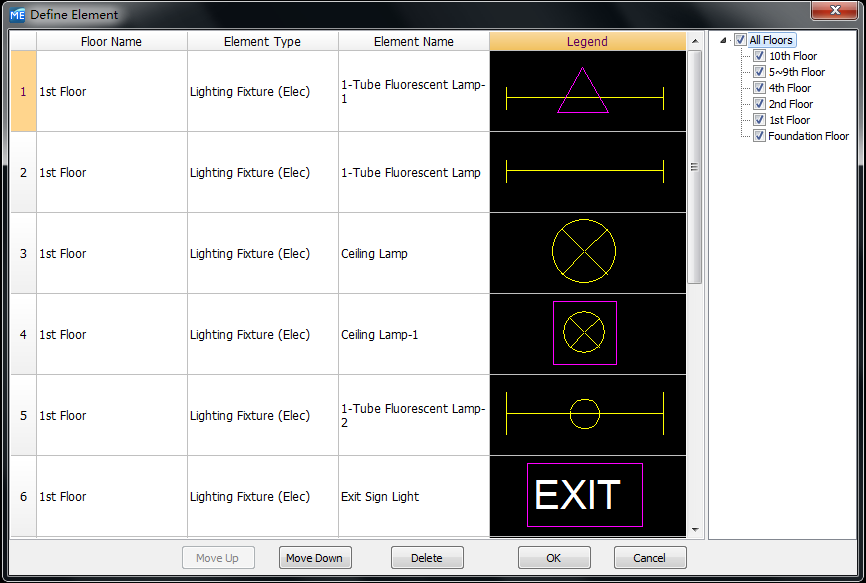Select row number 3 header

[23, 253]
